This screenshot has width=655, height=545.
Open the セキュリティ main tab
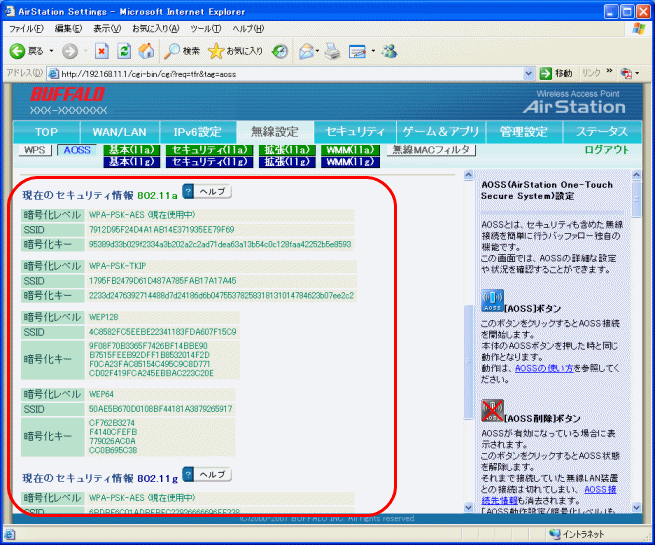(x=355, y=132)
